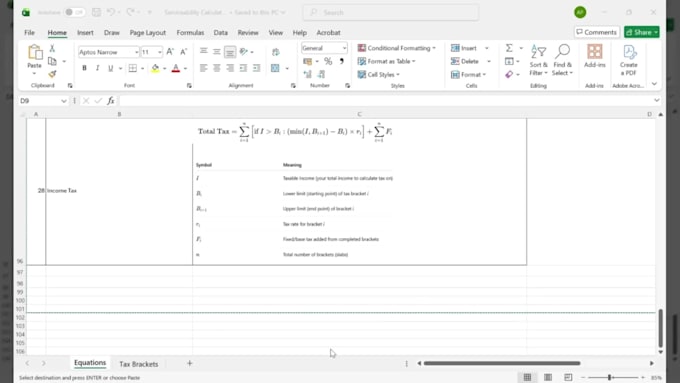The height and width of the screenshot is (383, 680).
Task: Decrease font size button
Action: point(183,52)
